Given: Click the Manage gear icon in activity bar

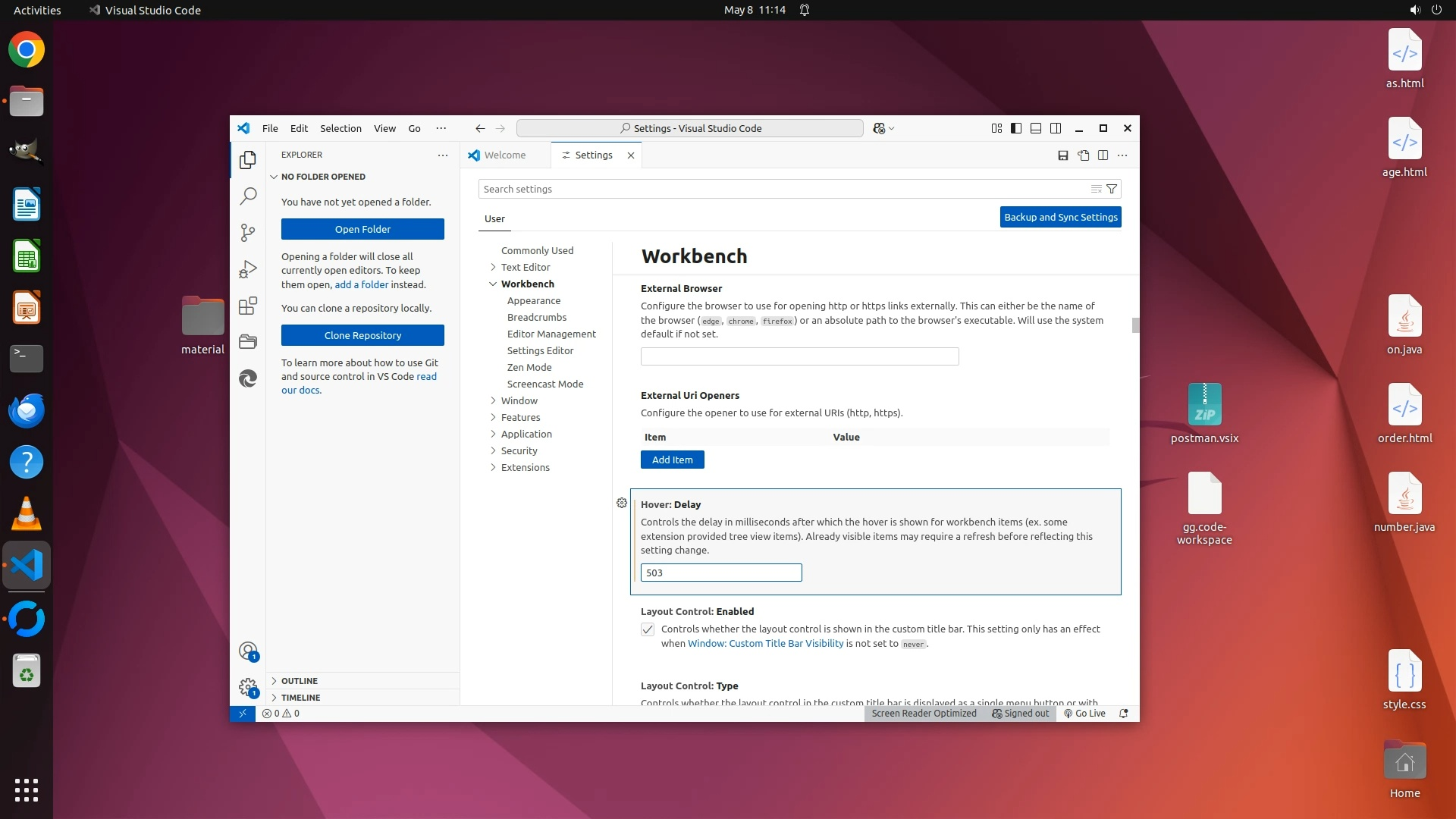Looking at the screenshot, I should pyautogui.click(x=248, y=687).
